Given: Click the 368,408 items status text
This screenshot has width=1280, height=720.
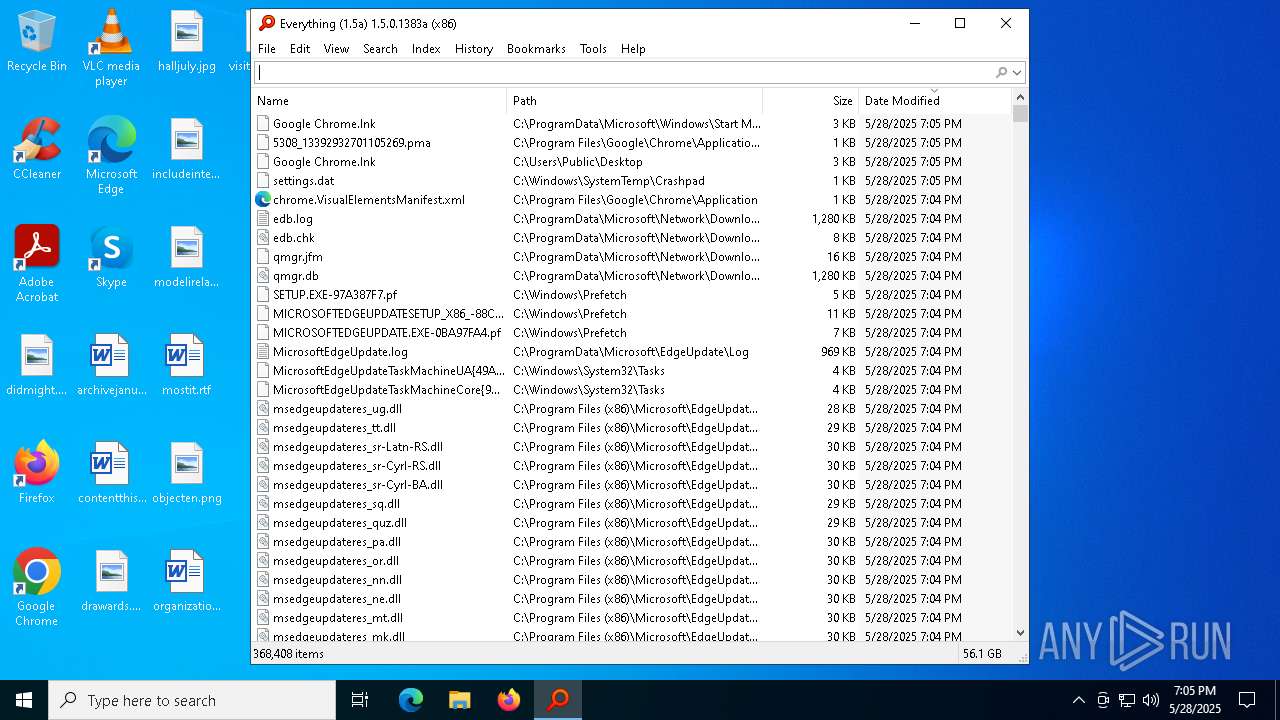Looking at the screenshot, I should pyautogui.click(x=288, y=653).
